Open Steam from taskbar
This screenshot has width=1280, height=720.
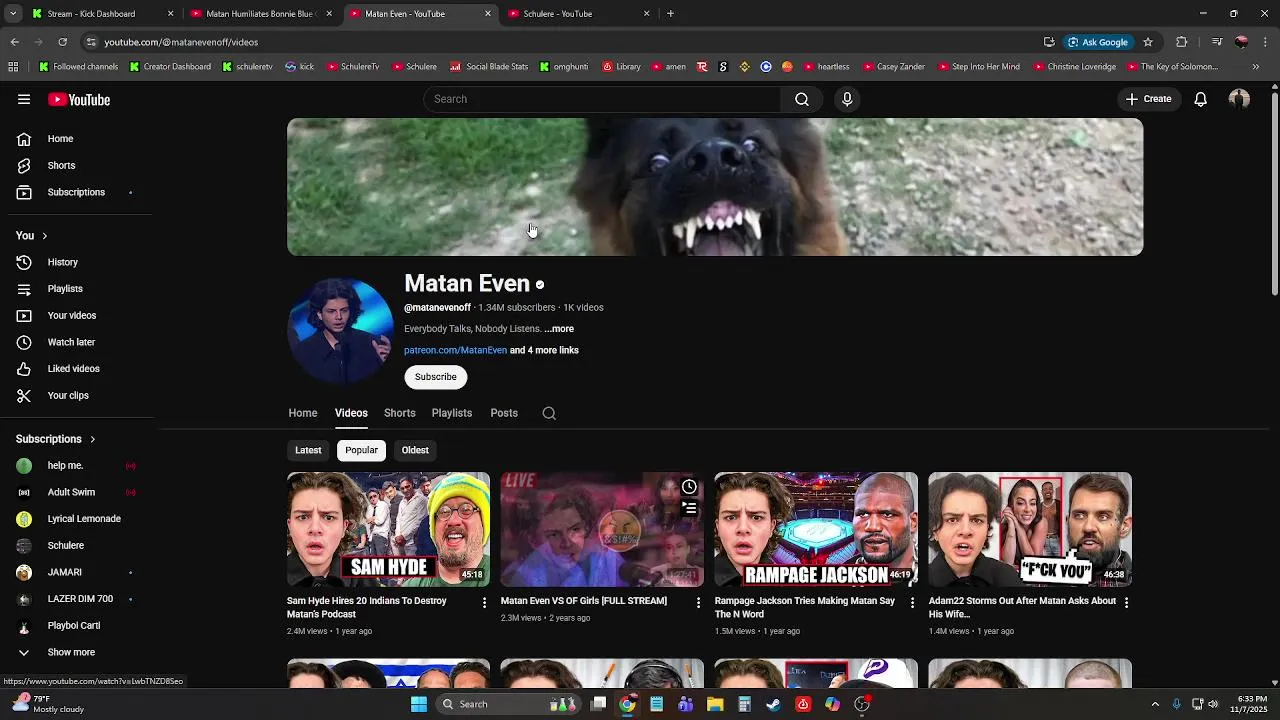point(773,704)
